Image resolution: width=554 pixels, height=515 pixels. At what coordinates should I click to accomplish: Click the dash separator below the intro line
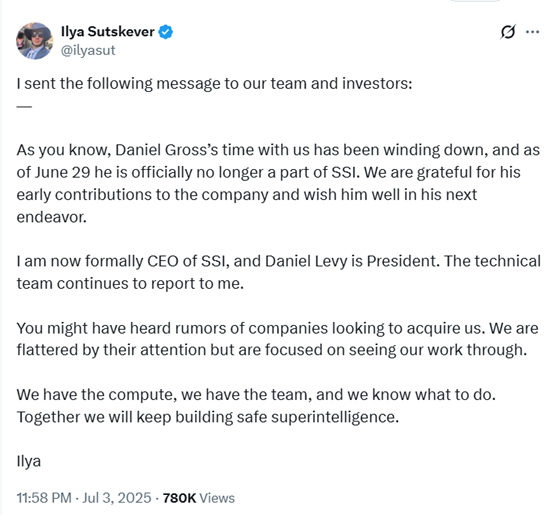(x=24, y=106)
